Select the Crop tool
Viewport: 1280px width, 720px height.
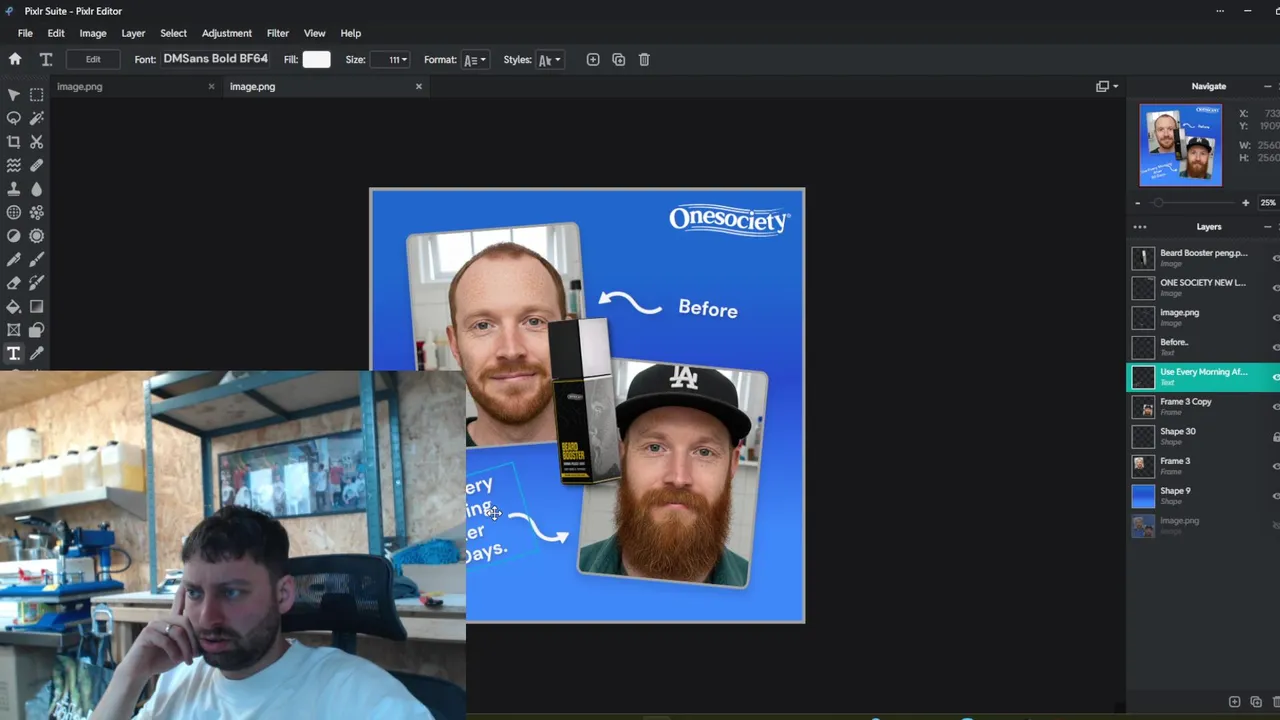14,142
